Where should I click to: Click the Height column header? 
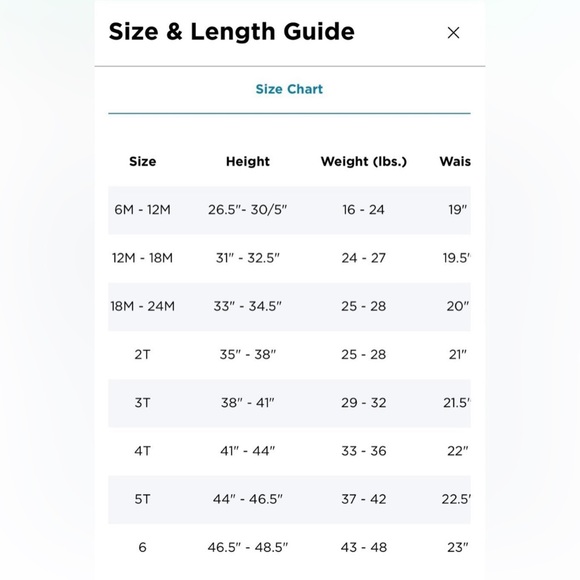248,161
